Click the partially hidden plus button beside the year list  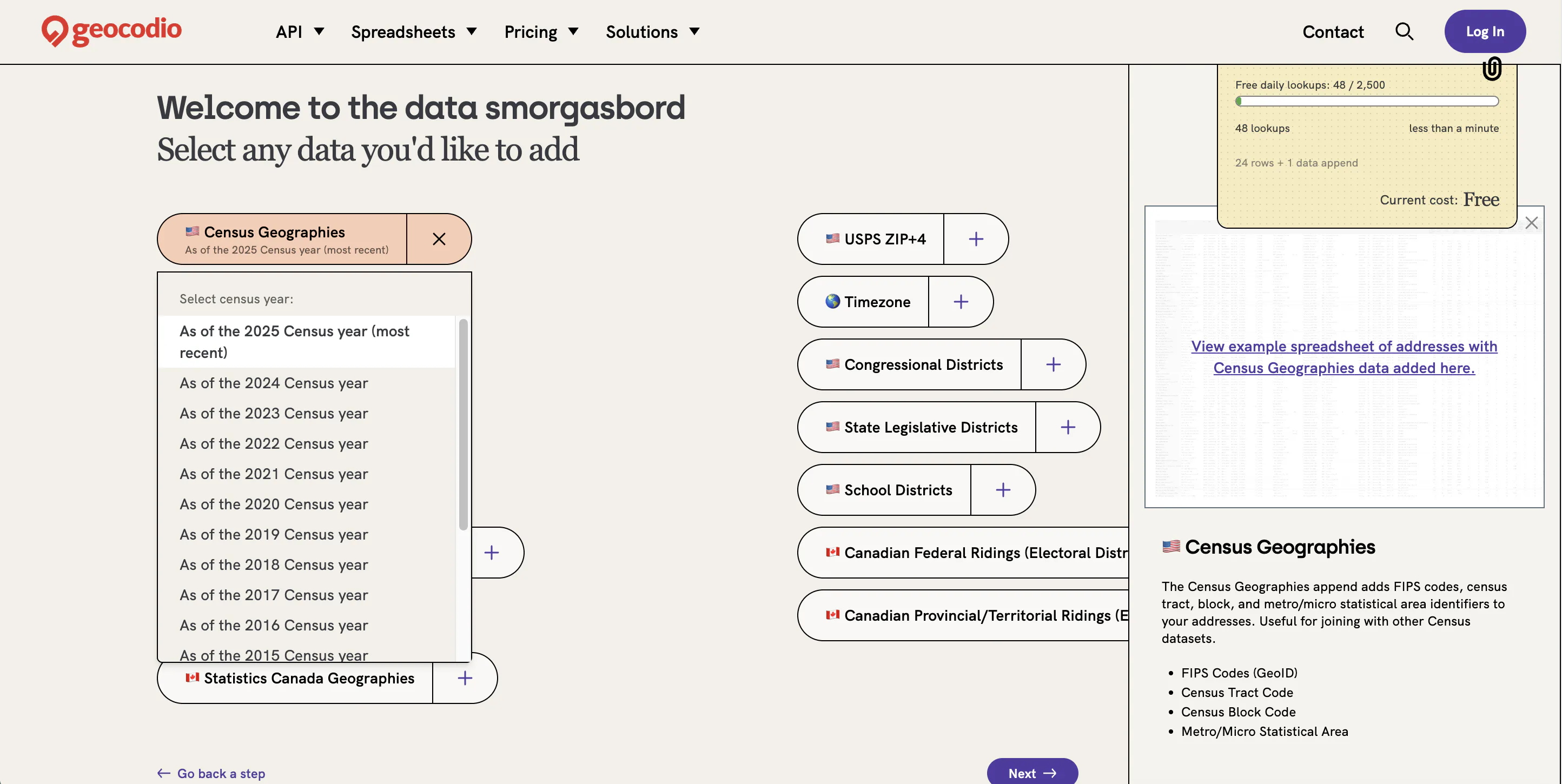(x=492, y=553)
